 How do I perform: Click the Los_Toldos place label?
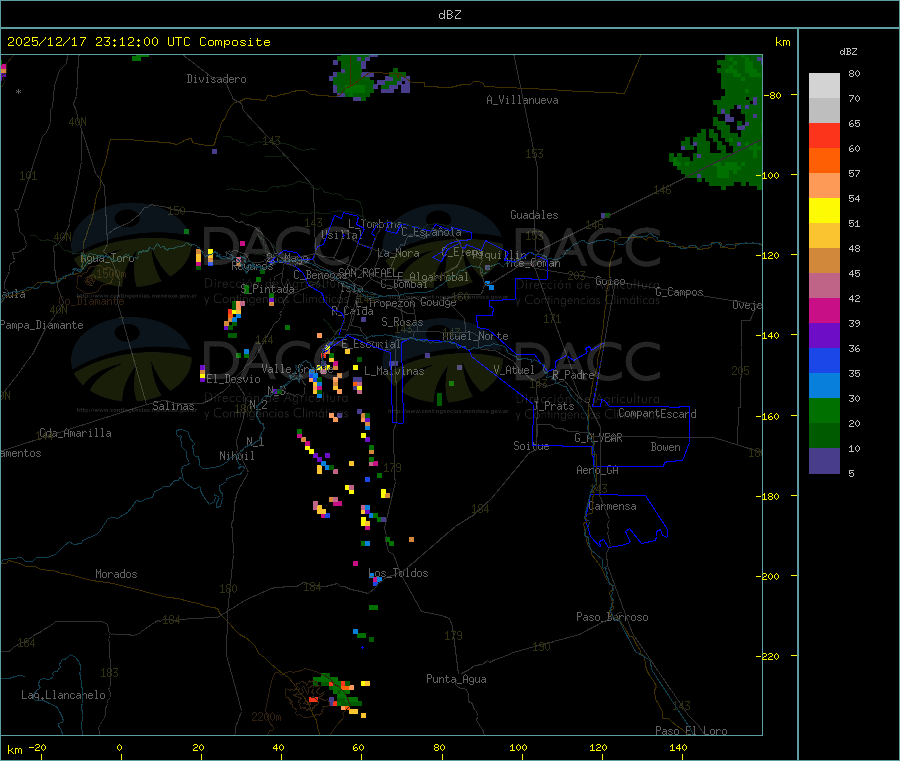pyautogui.click(x=398, y=573)
